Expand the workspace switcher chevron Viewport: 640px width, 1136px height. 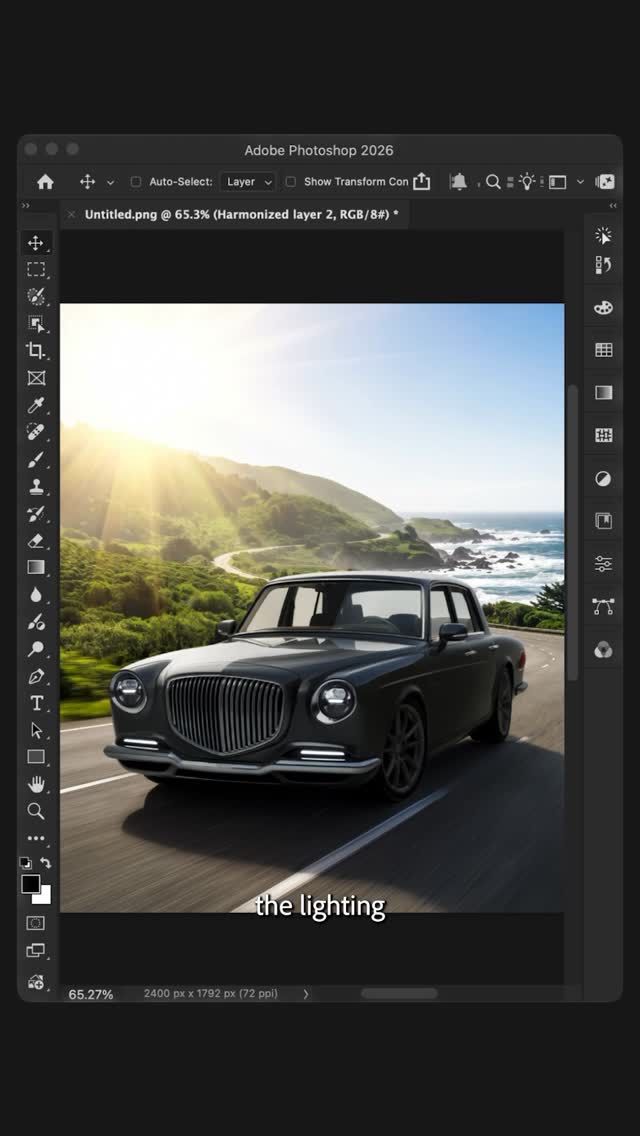(x=580, y=182)
